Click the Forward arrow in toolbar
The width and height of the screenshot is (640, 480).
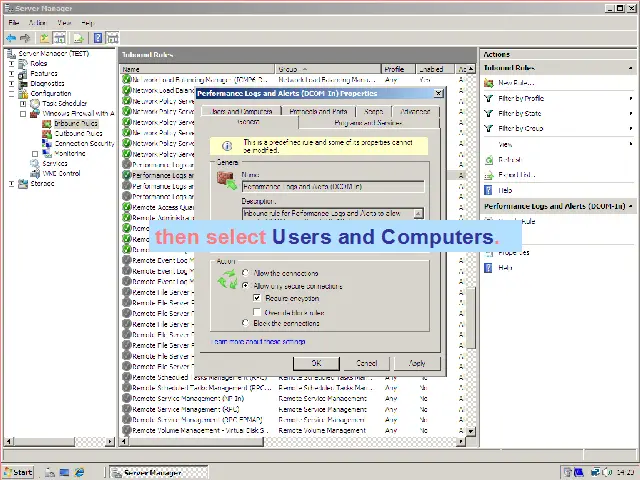25,38
